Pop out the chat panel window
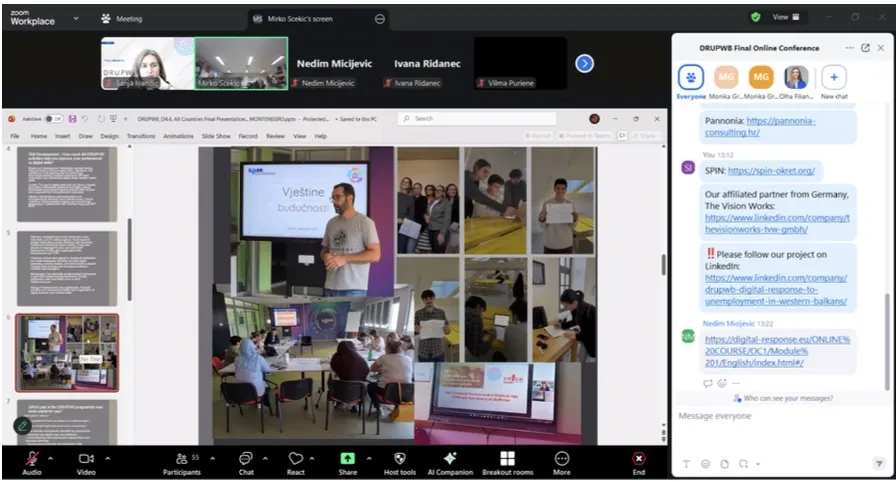 pyautogui.click(x=864, y=47)
